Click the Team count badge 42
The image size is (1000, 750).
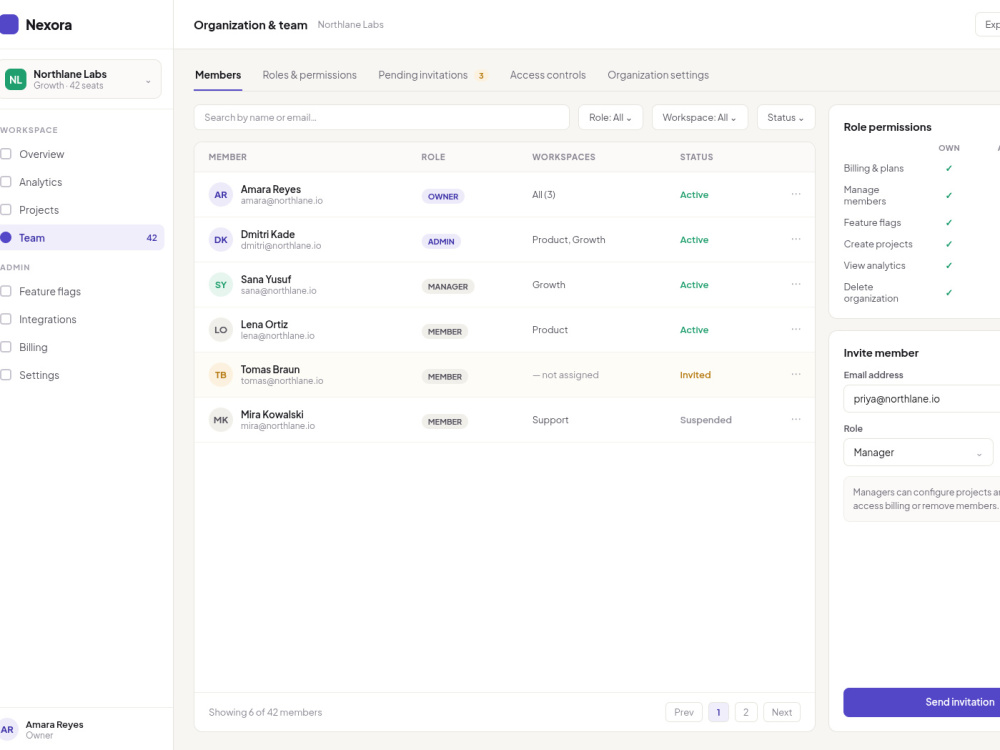pyautogui.click(x=152, y=238)
